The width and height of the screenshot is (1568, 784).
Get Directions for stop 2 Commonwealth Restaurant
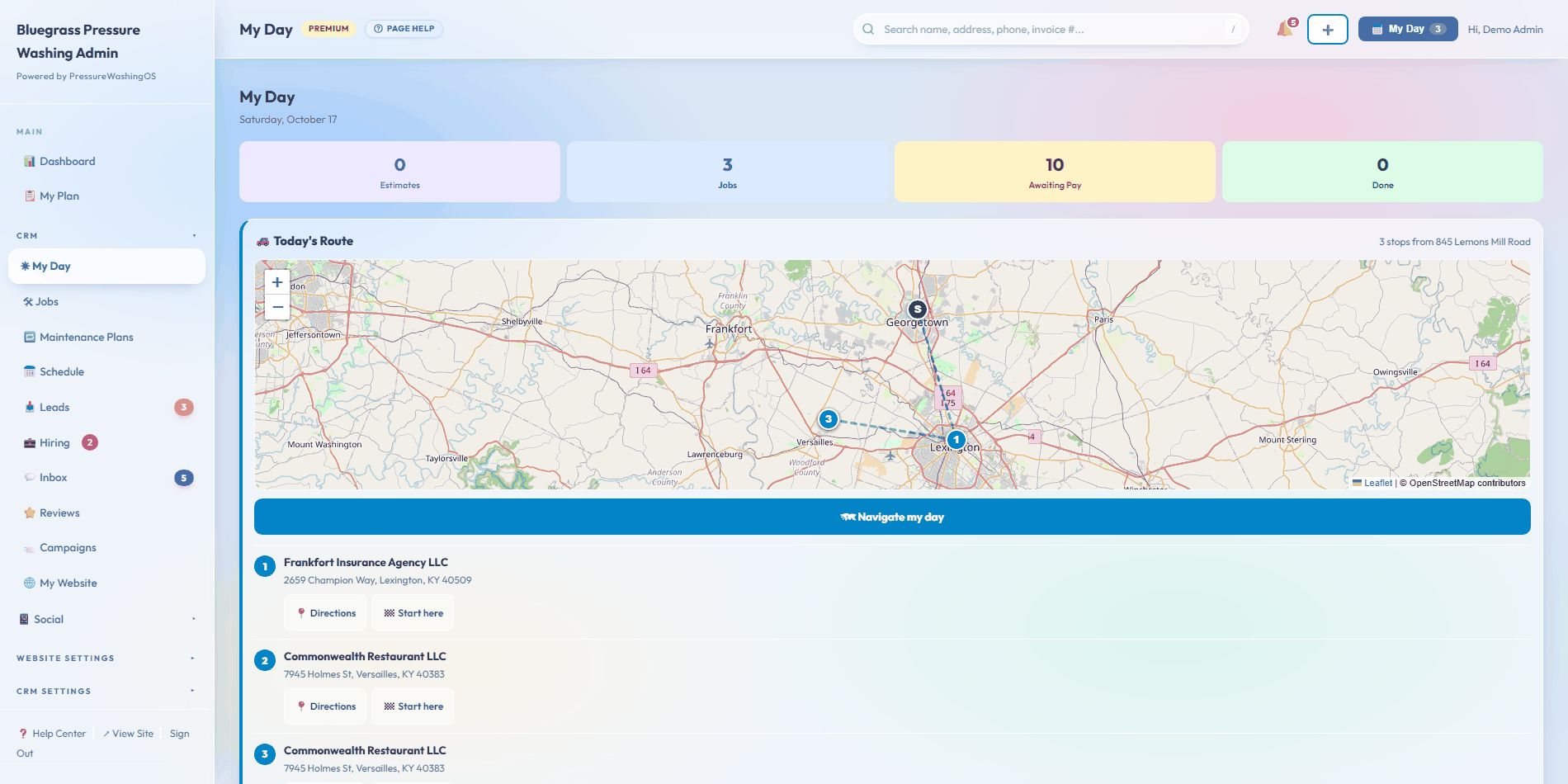pyautogui.click(x=325, y=706)
